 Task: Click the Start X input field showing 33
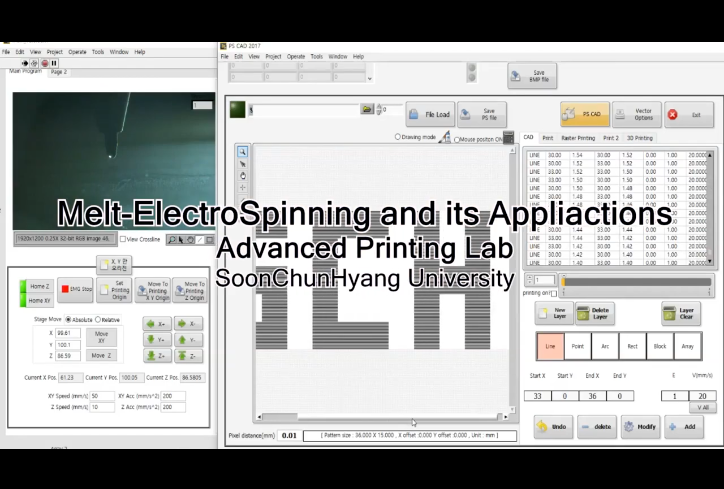pyautogui.click(x=537, y=396)
